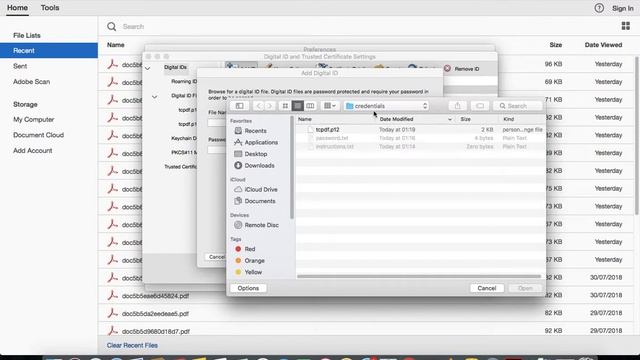The image size is (640, 360).
Task: Open Document Cloud under Storage
Action: pos(38,135)
